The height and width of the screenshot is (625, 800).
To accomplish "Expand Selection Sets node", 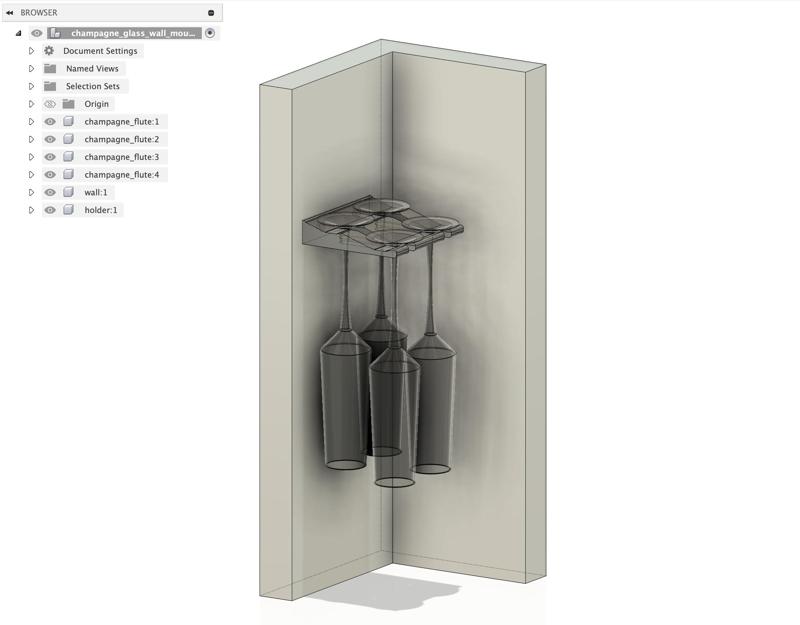I will 31,86.
